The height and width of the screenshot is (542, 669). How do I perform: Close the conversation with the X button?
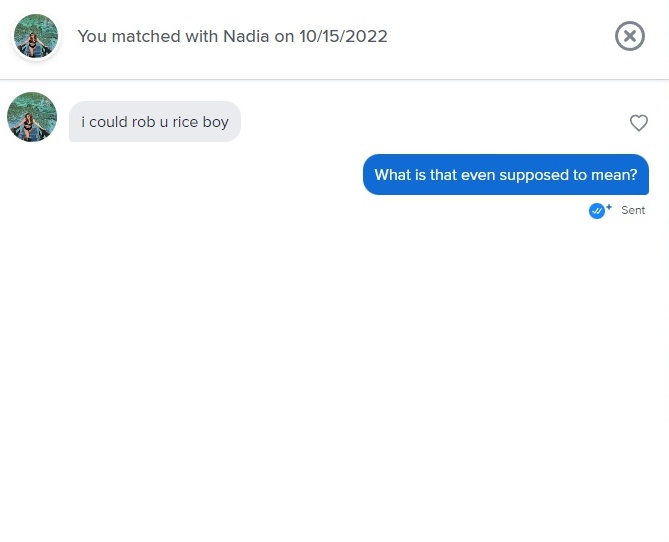click(x=630, y=36)
